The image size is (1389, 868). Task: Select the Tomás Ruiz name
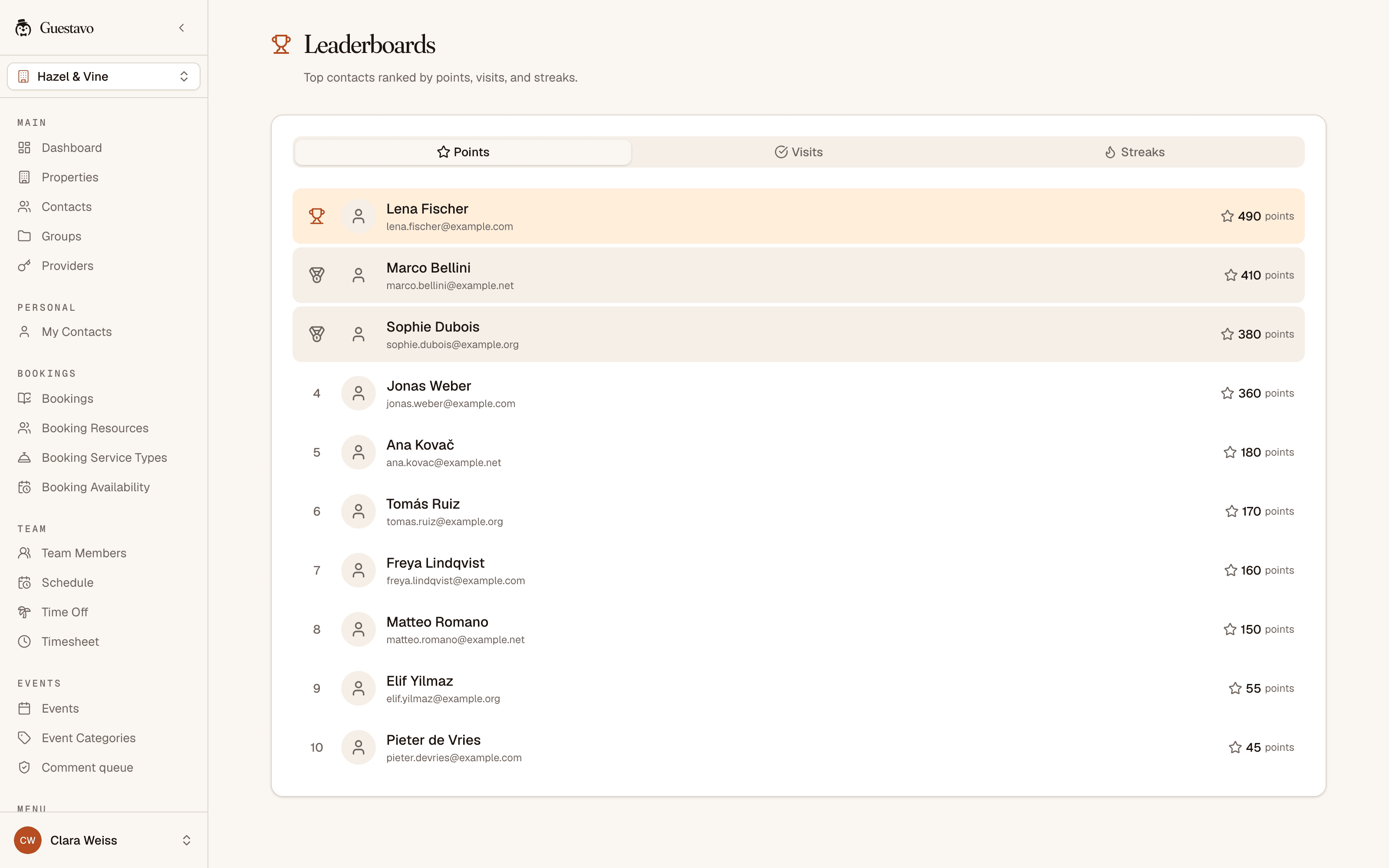point(423,503)
